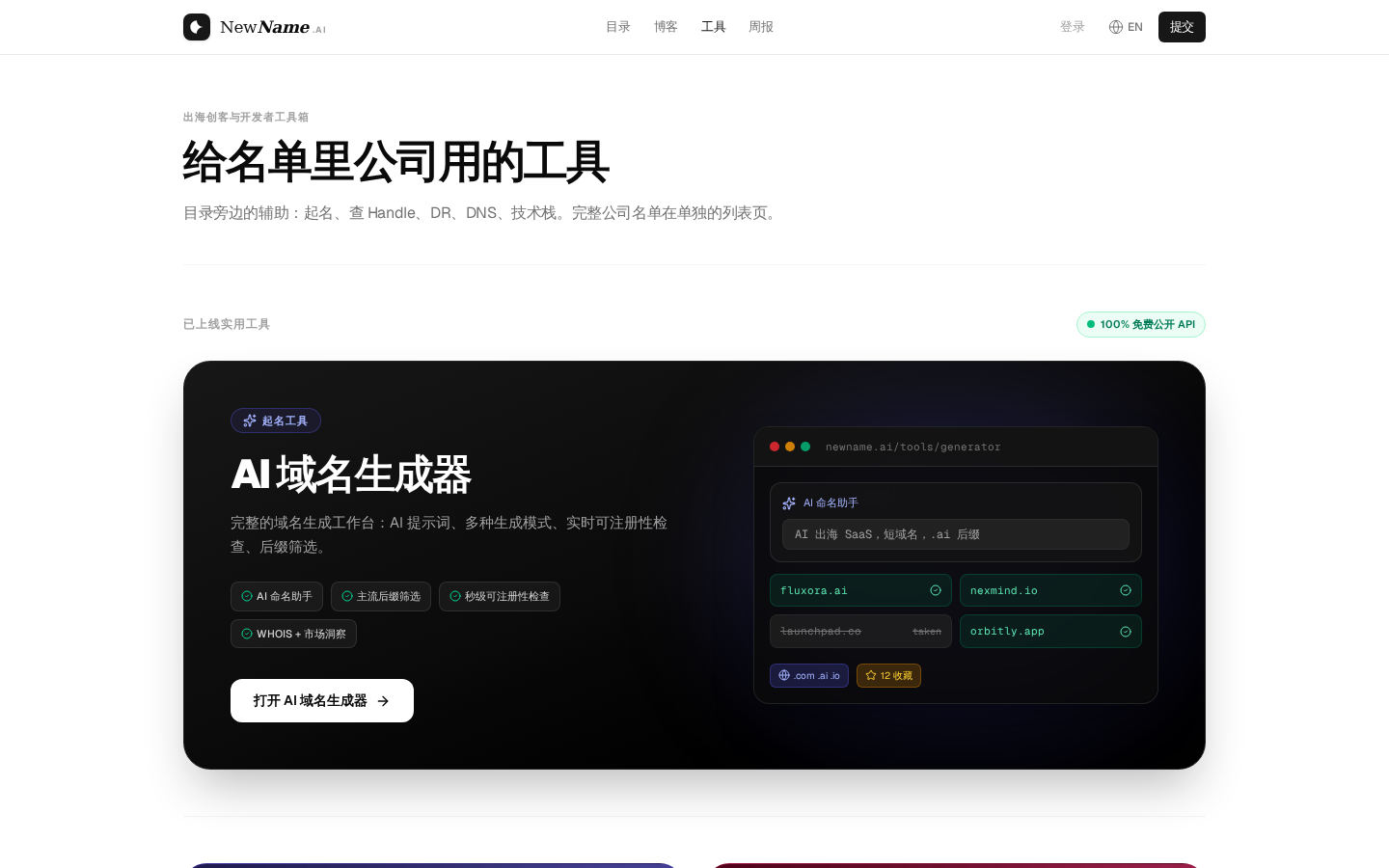Viewport: 1389px width, 868px height.
Task: Select the nexmind.io domain result
Action: 1050,590
